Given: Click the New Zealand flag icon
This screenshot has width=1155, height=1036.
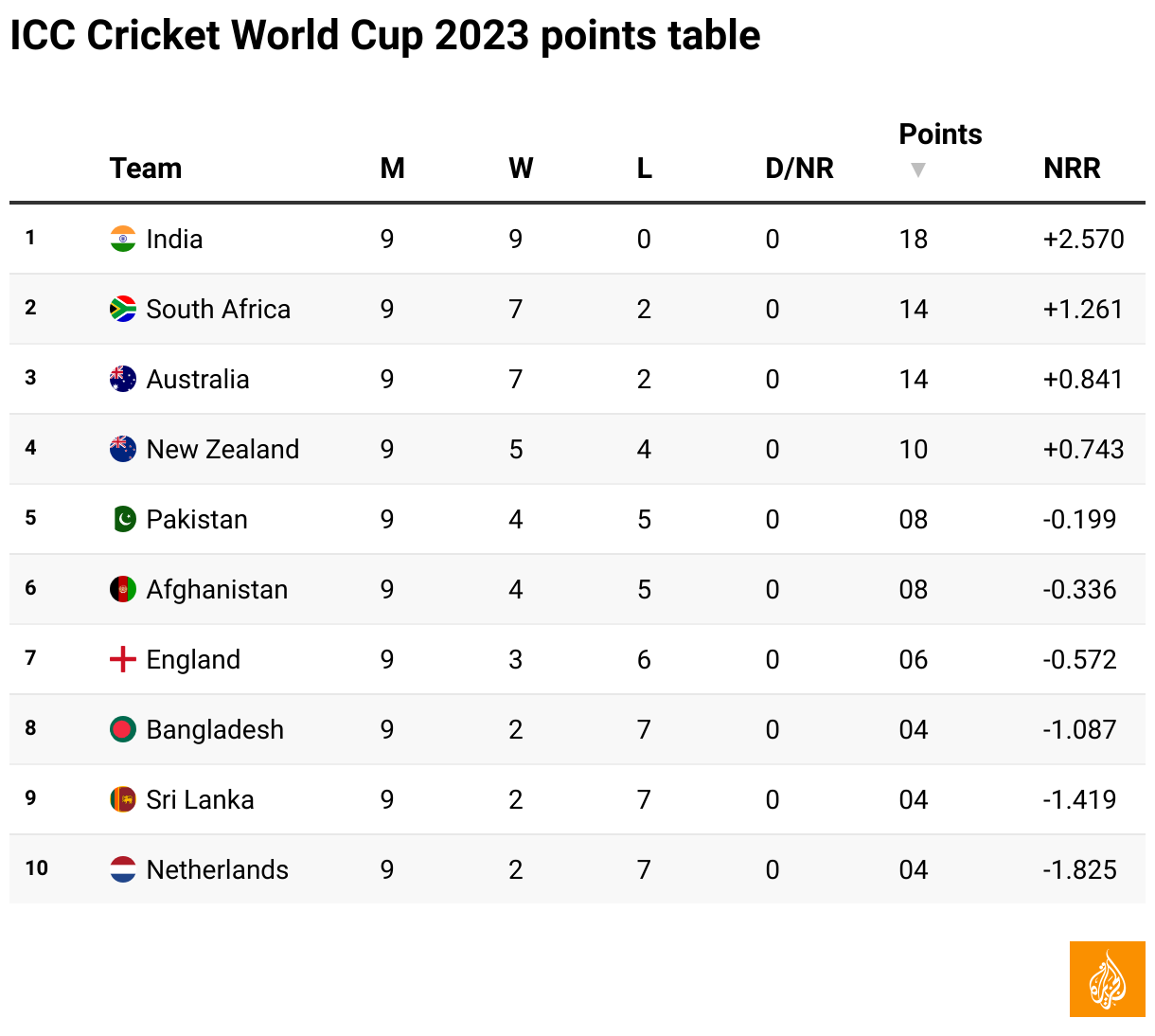Looking at the screenshot, I should click(x=123, y=449).
